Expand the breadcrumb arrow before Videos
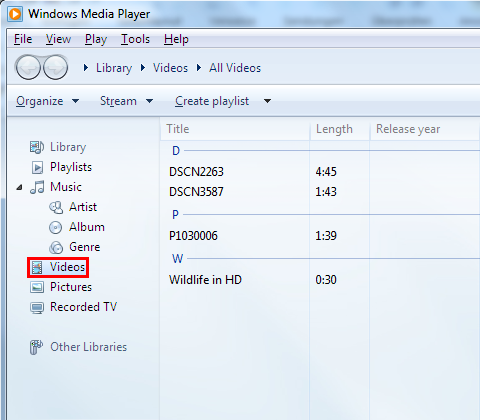 143,68
